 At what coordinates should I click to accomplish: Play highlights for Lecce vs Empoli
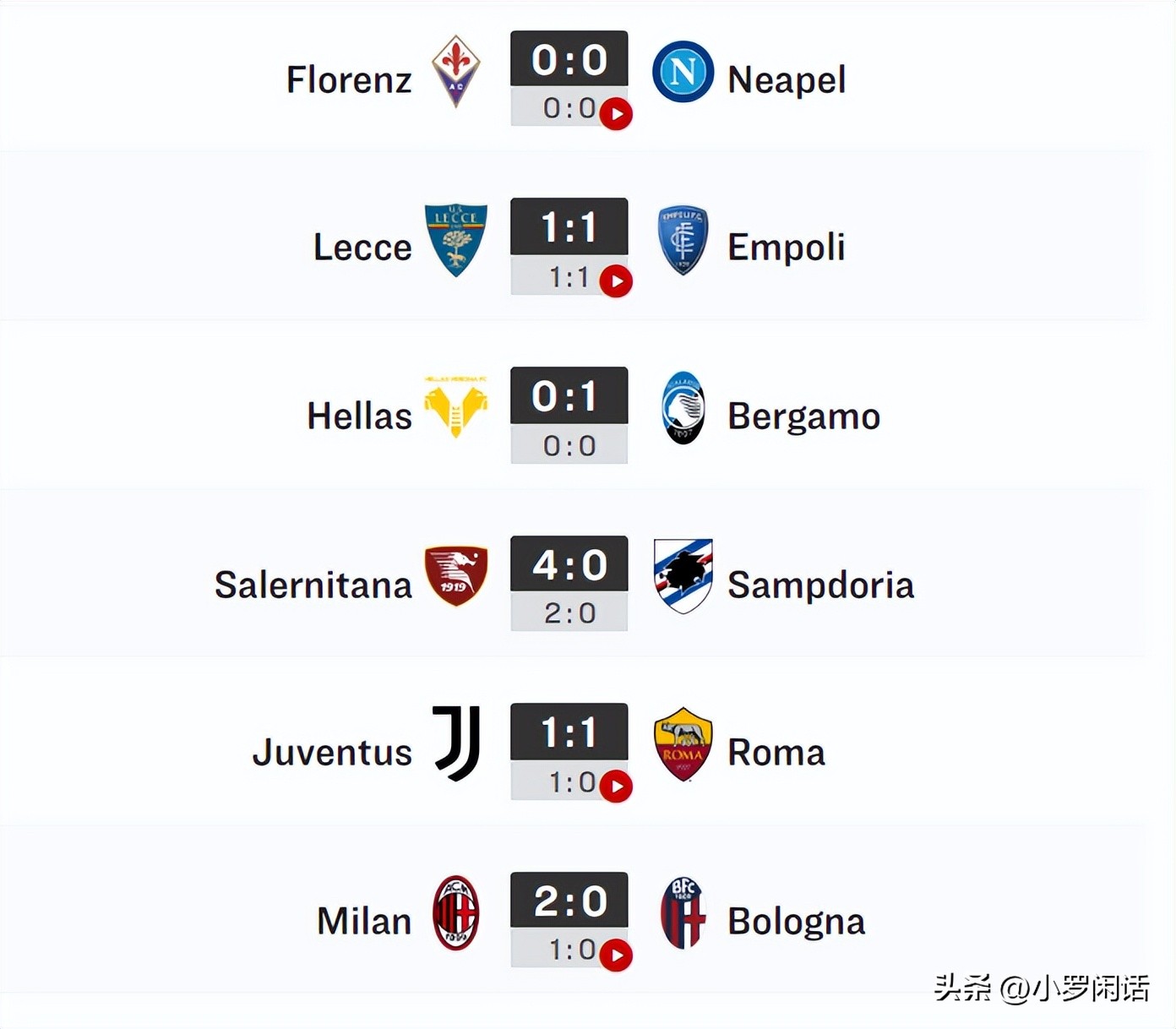click(616, 281)
